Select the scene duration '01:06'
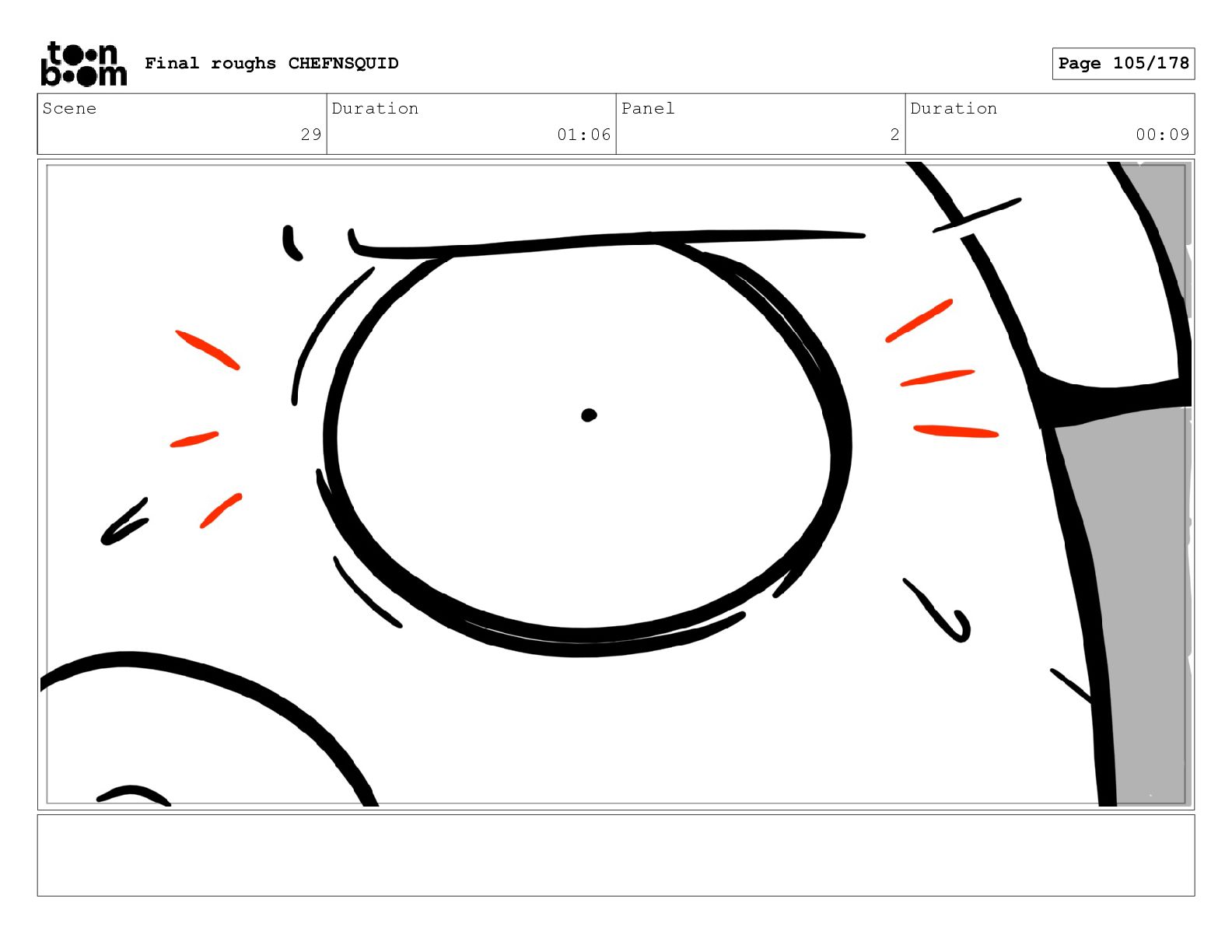Image resolution: width=1232 pixels, height=952 pixels. pos(583,135)
